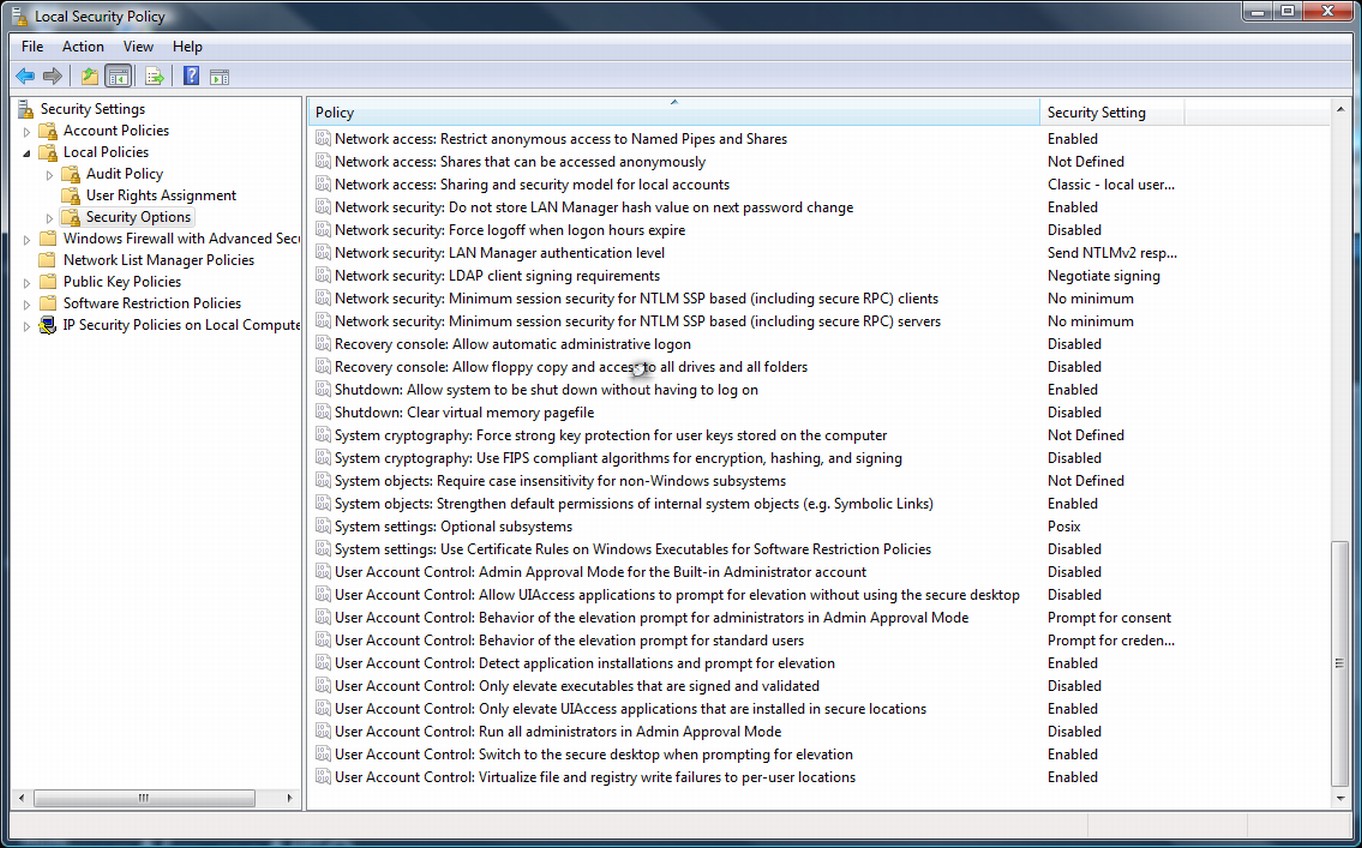
Task: Open the View menu
Action: (138, 46)
